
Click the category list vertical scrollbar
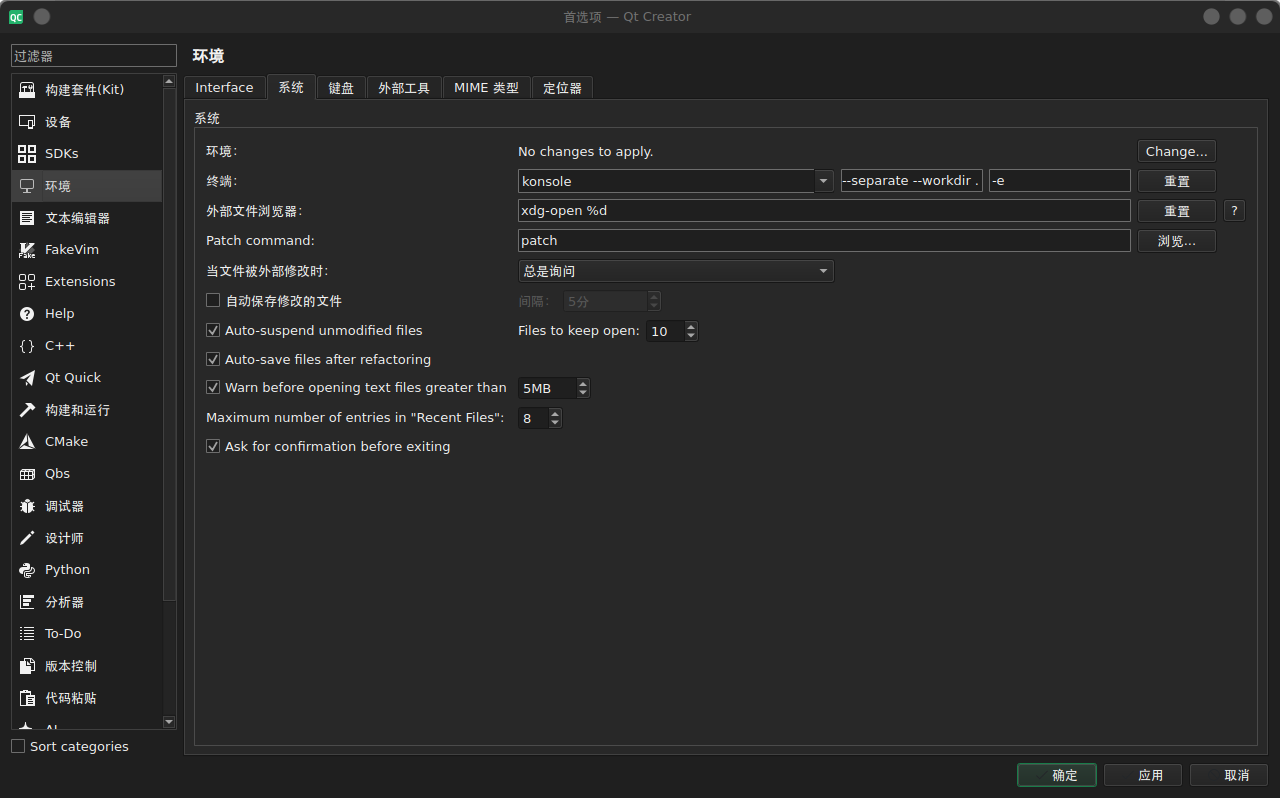pos(169,343)
